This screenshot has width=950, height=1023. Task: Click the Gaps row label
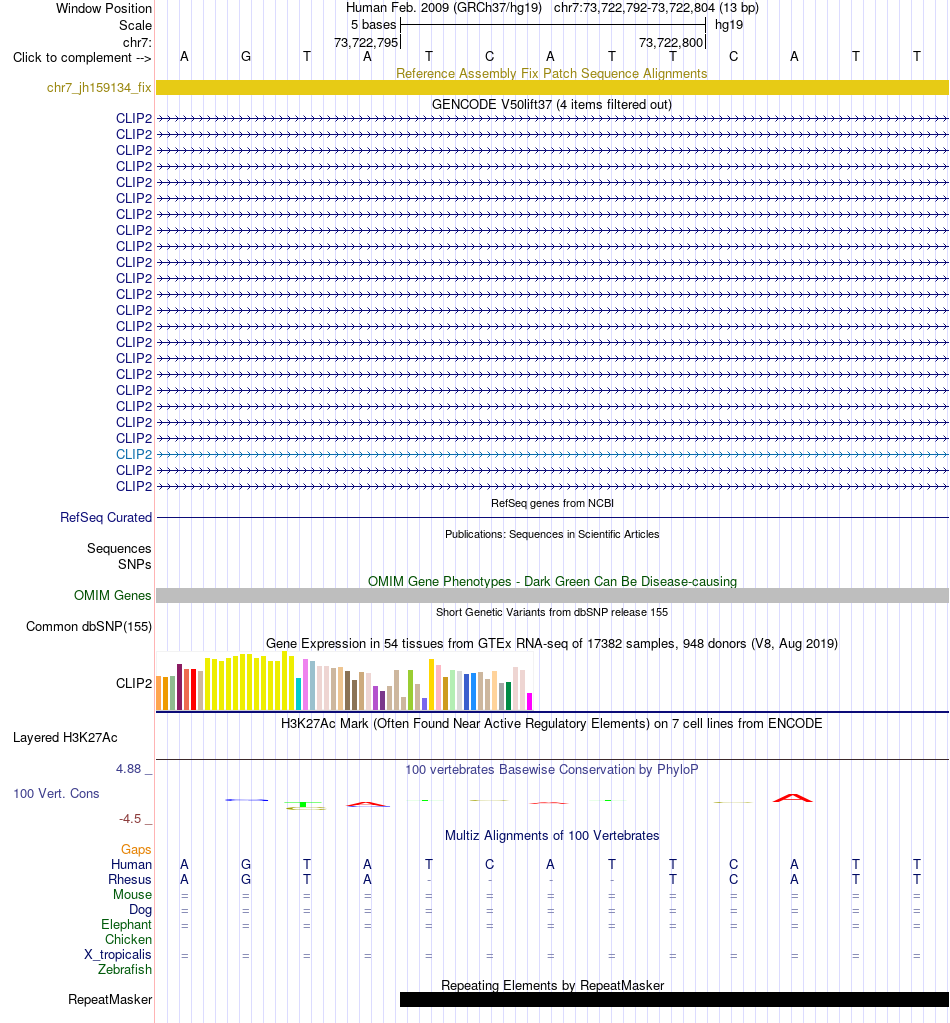tap(136, 849)
